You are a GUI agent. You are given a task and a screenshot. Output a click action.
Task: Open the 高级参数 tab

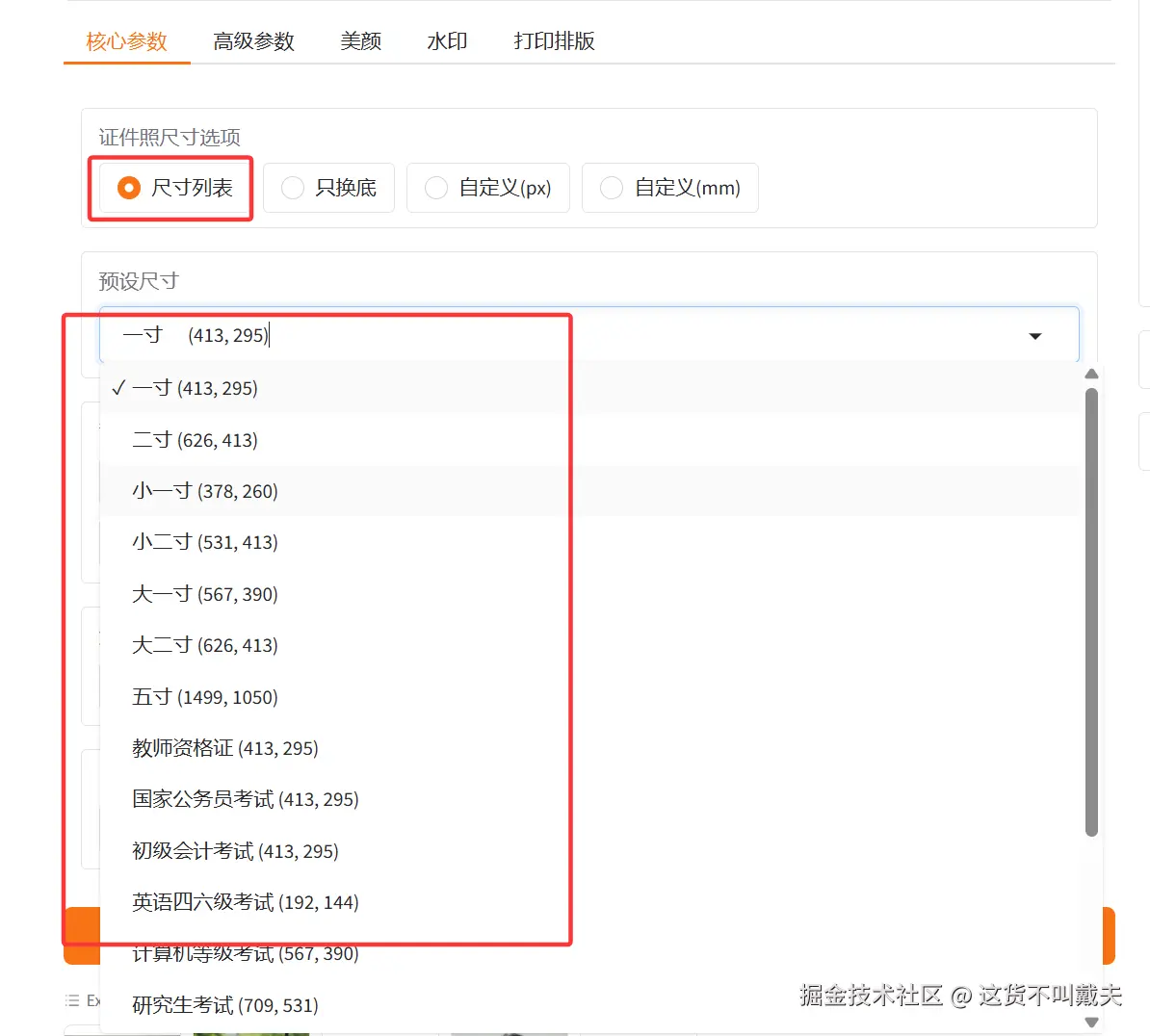253,41
